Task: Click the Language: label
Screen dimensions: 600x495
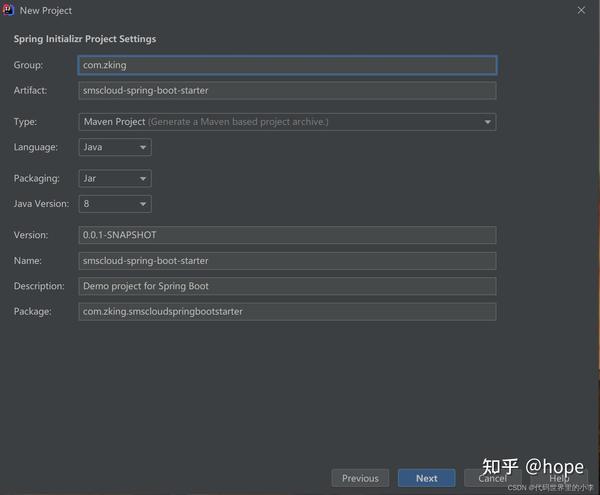Action: pyautogui.click(x=36, y=147)
